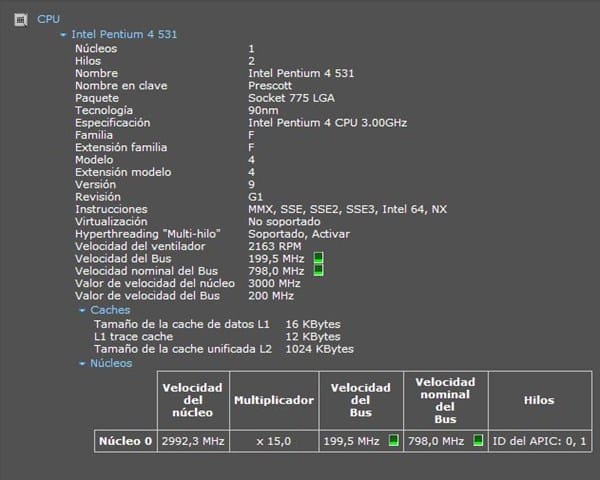Click the 'G1' revision value

[x=255, y=197]
